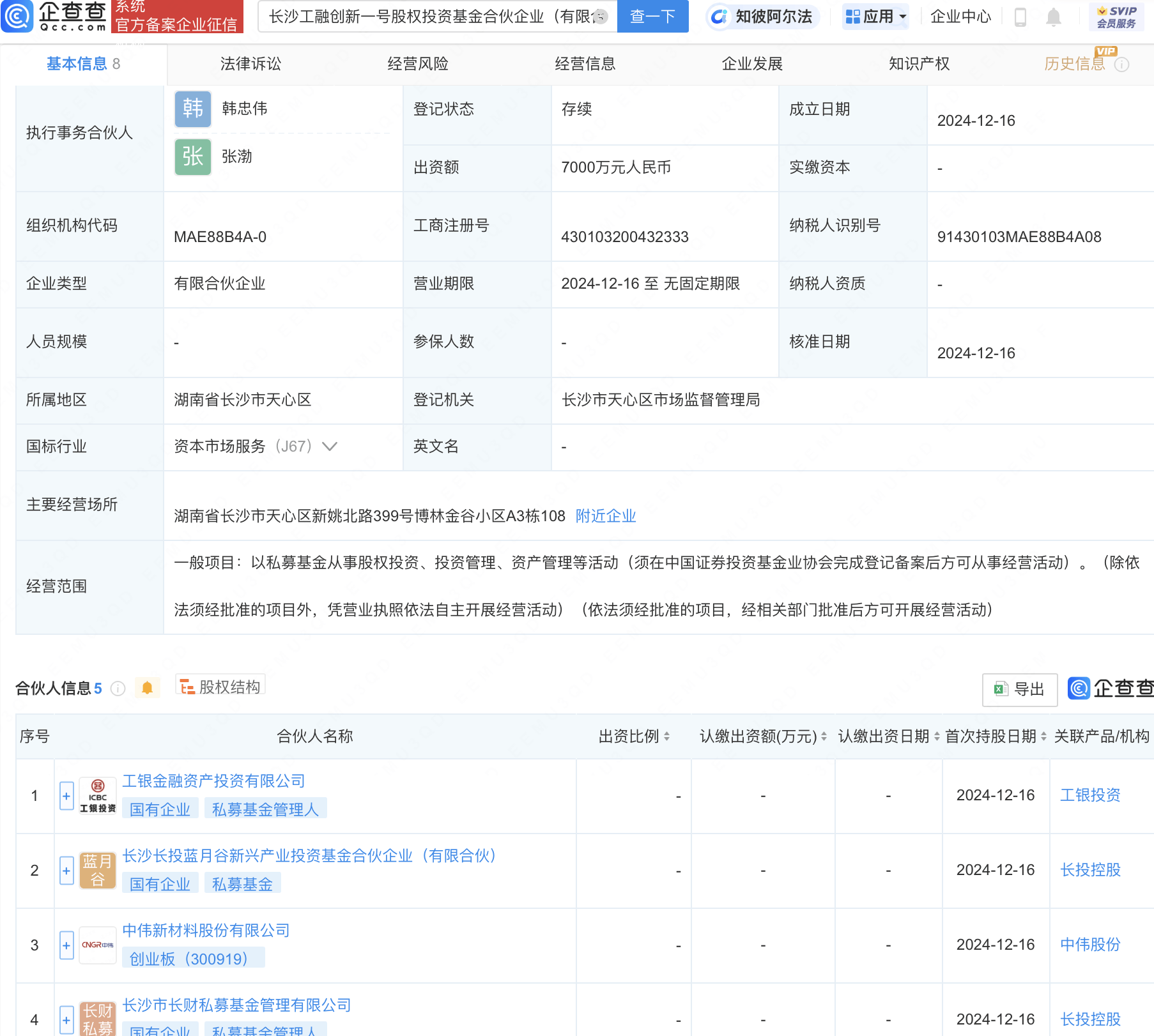Switch to 基本信息 tab
The height and width of the screenshot is (1036, 1154).
(83, 64)
